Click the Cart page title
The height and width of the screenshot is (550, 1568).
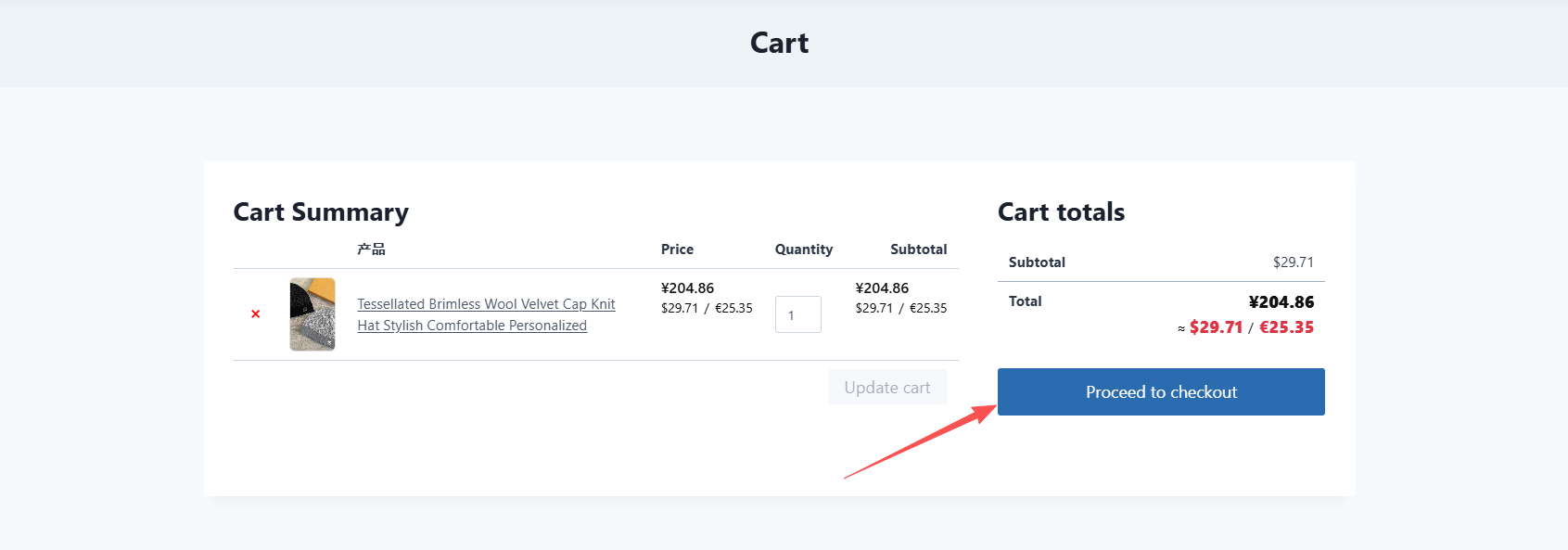click(779, 43)
